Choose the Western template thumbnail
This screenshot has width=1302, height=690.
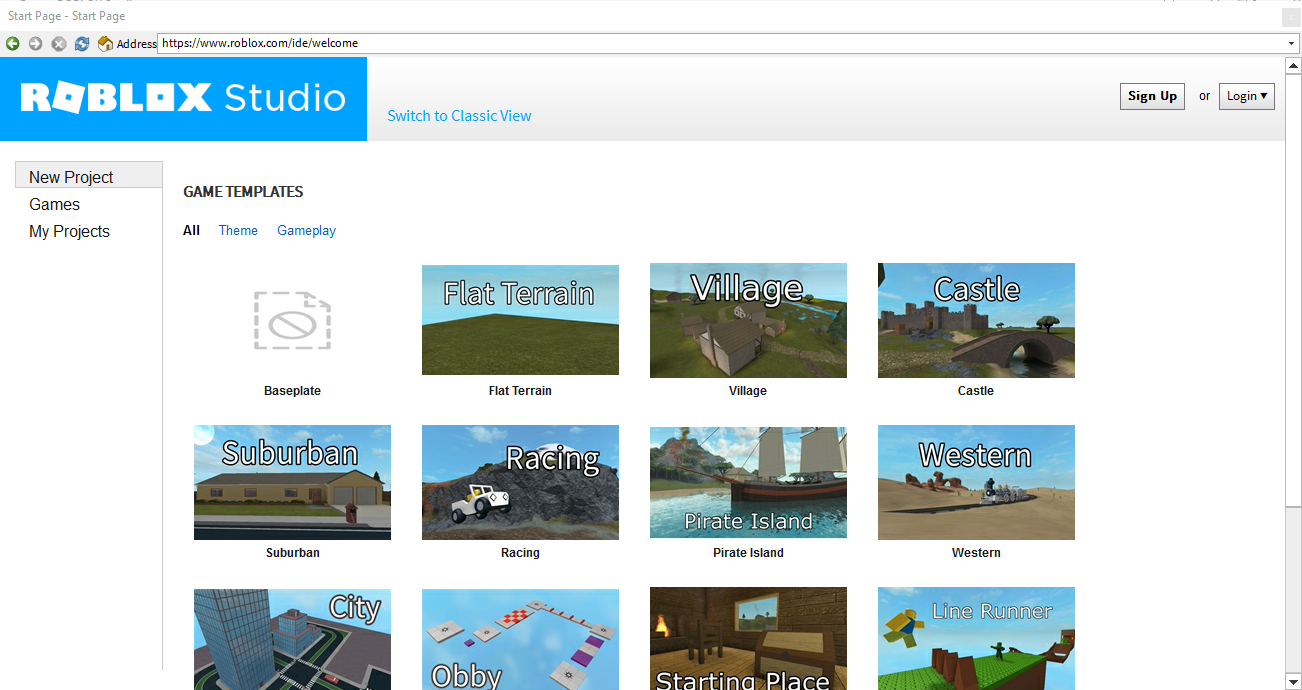pos(976,482)
